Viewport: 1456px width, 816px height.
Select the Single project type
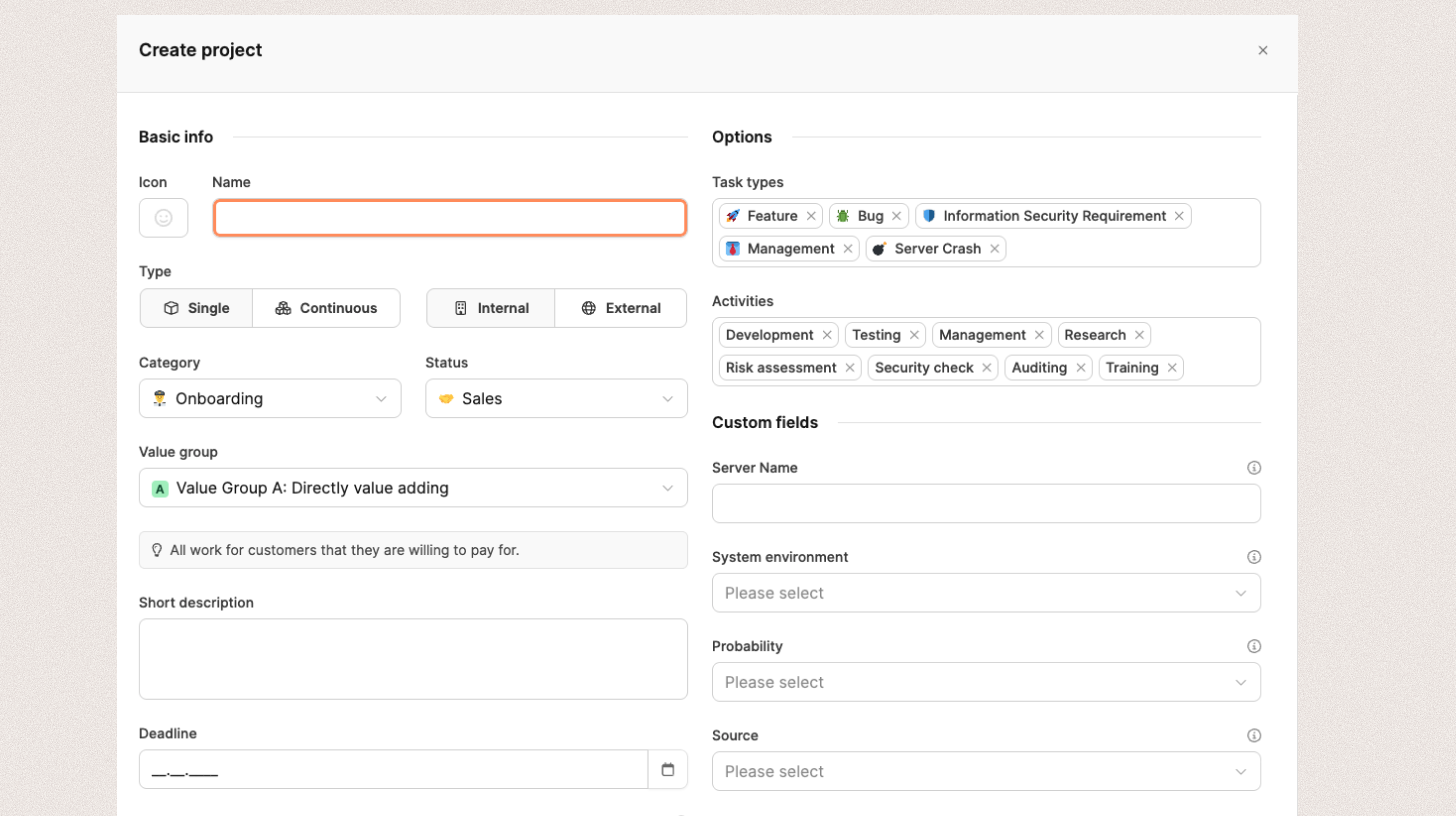pyautogui.click(x=196, y=308)
